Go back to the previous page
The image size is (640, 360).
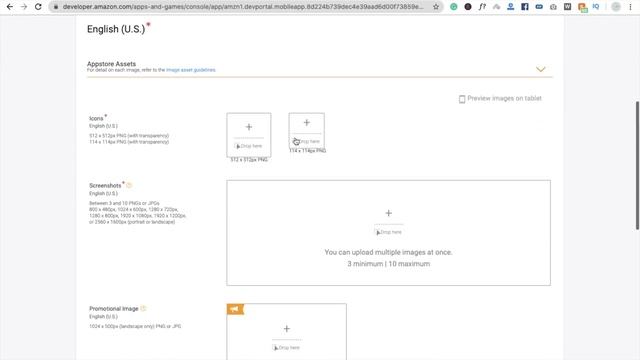pyautogui.click(x=10, y=7)
